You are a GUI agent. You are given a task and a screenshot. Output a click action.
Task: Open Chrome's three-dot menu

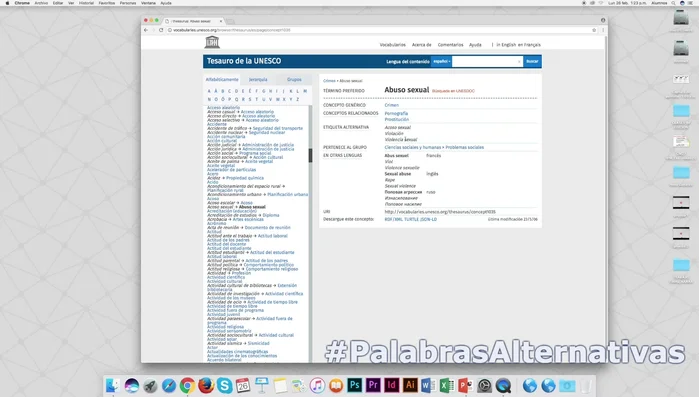click(x=603, y=30)
